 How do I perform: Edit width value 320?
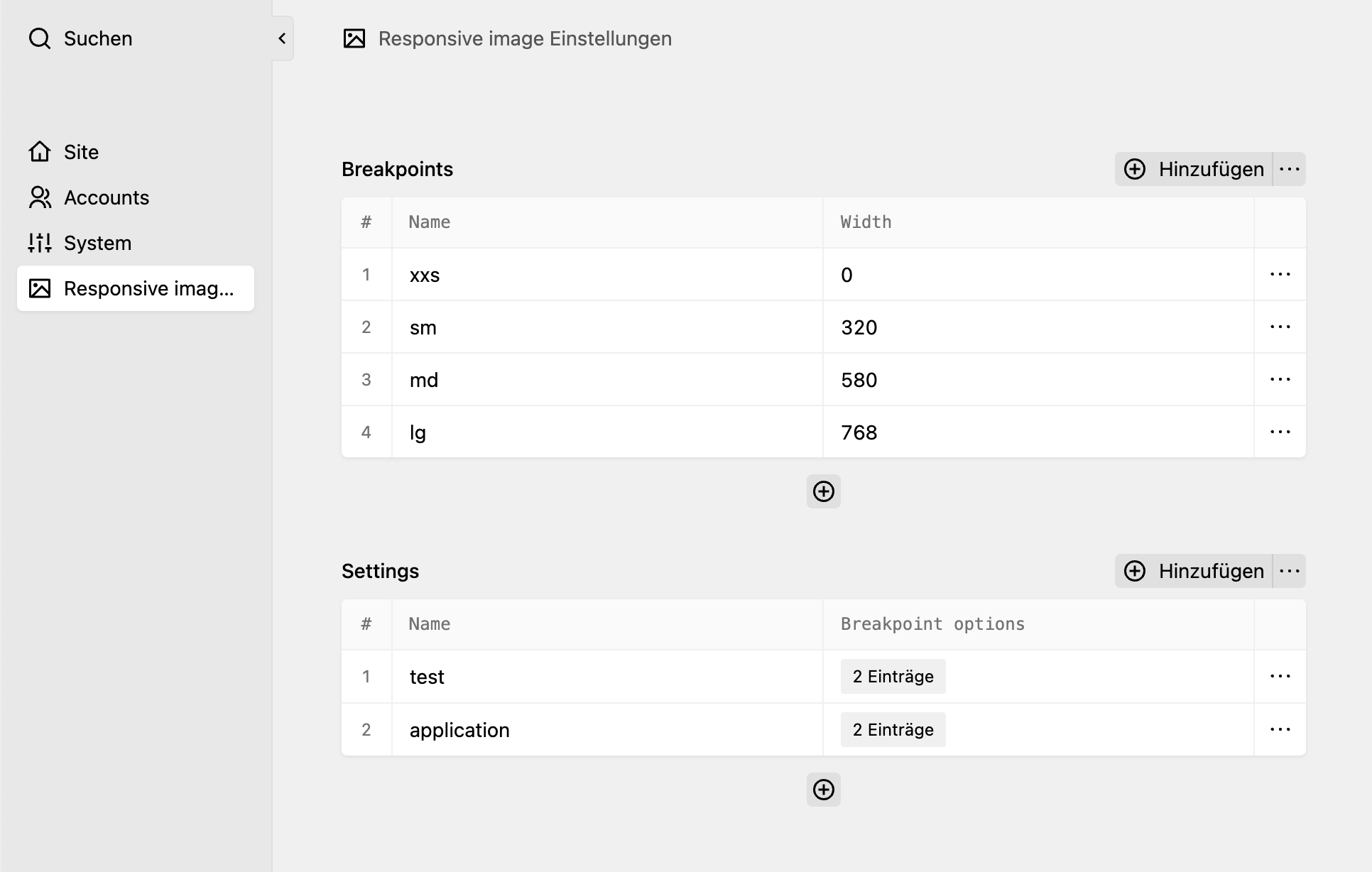coord(1039,327)
